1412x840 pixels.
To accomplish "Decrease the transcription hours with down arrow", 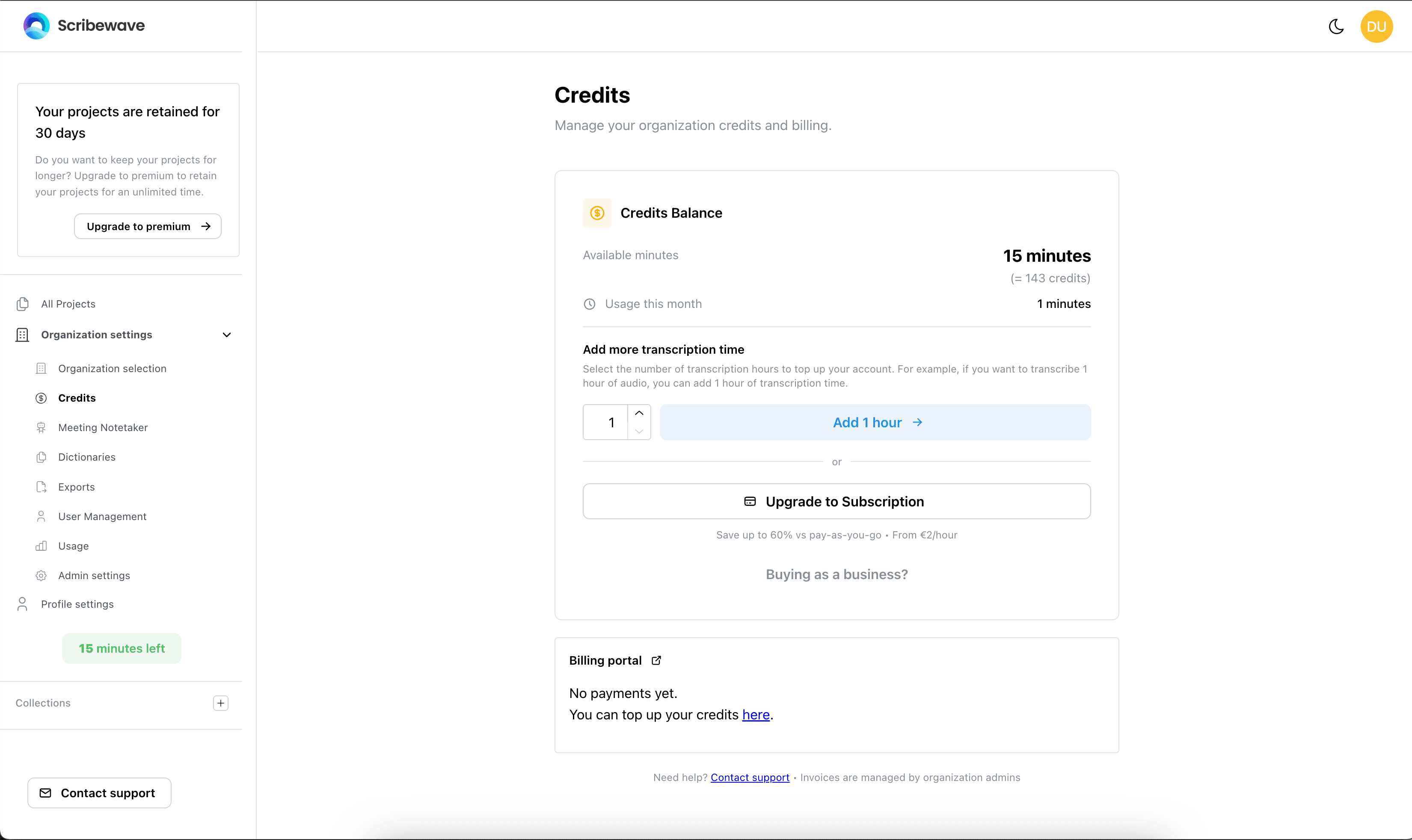I will point(639,431).
